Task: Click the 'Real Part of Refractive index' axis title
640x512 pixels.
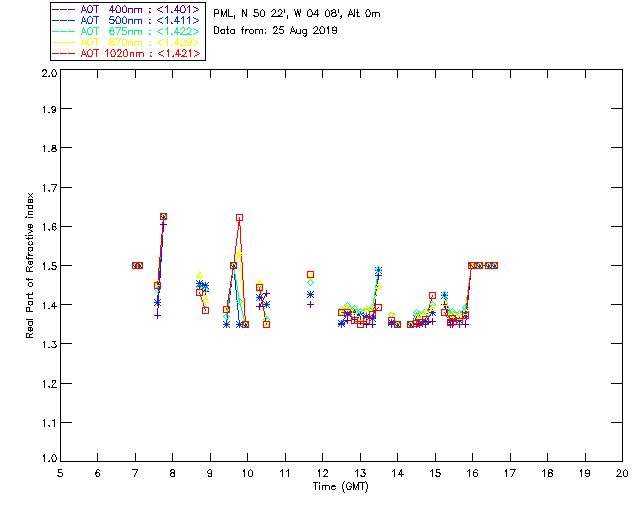Action: coord(29,265)
